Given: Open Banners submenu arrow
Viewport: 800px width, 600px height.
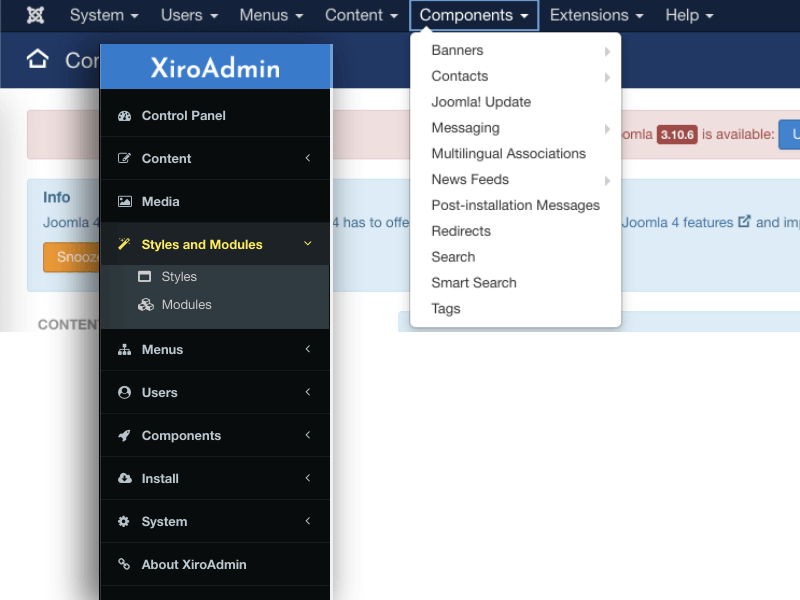Looking at the screenshot, I should (607, 51).
